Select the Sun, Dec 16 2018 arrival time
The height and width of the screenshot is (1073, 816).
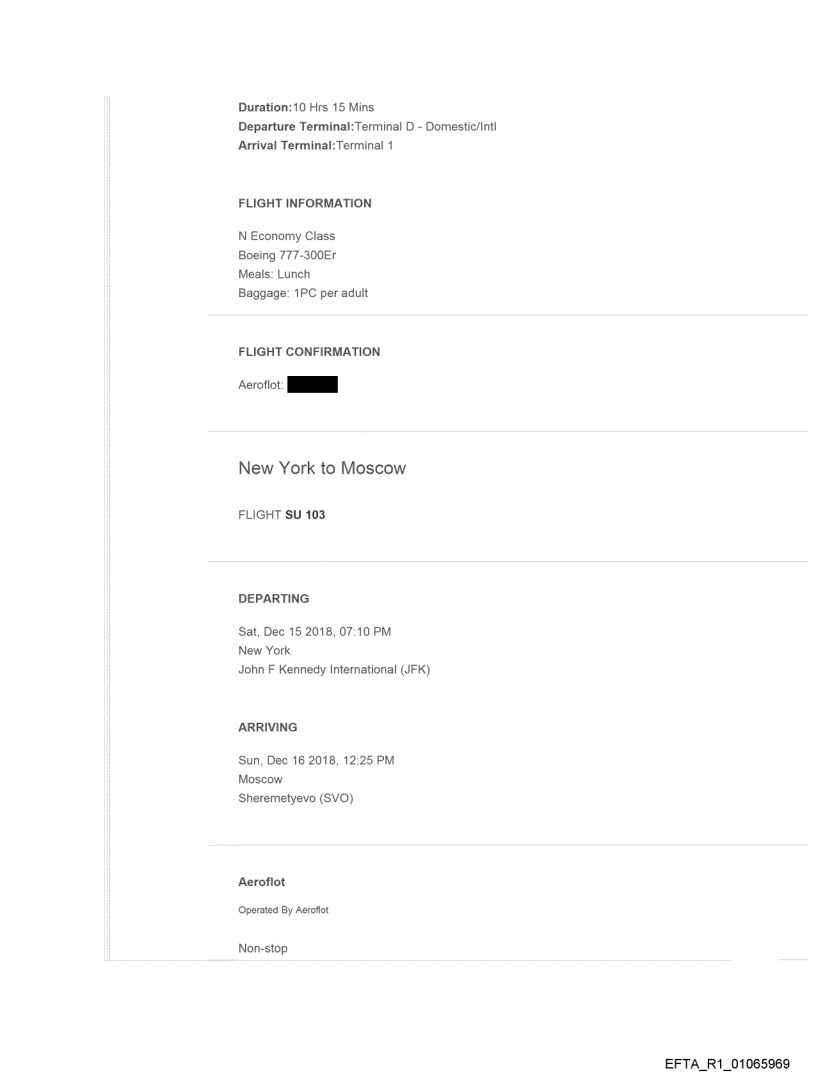point(316,761)
